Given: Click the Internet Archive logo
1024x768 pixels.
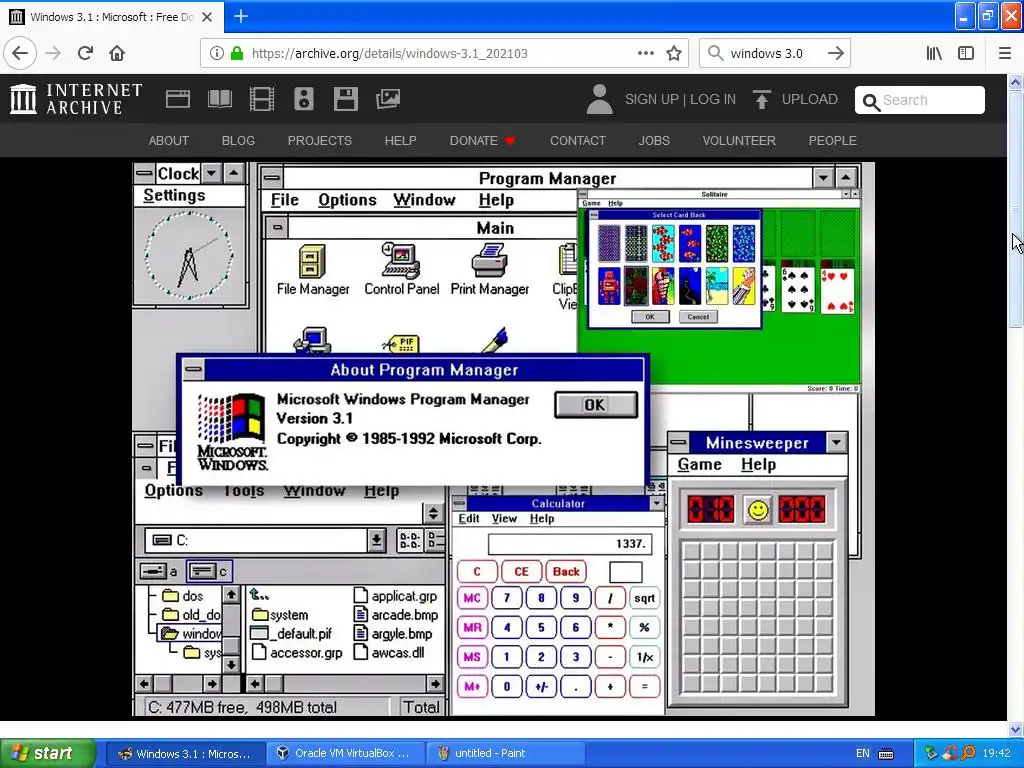Looking at the screenshot, I should click(x=76, y=99).
